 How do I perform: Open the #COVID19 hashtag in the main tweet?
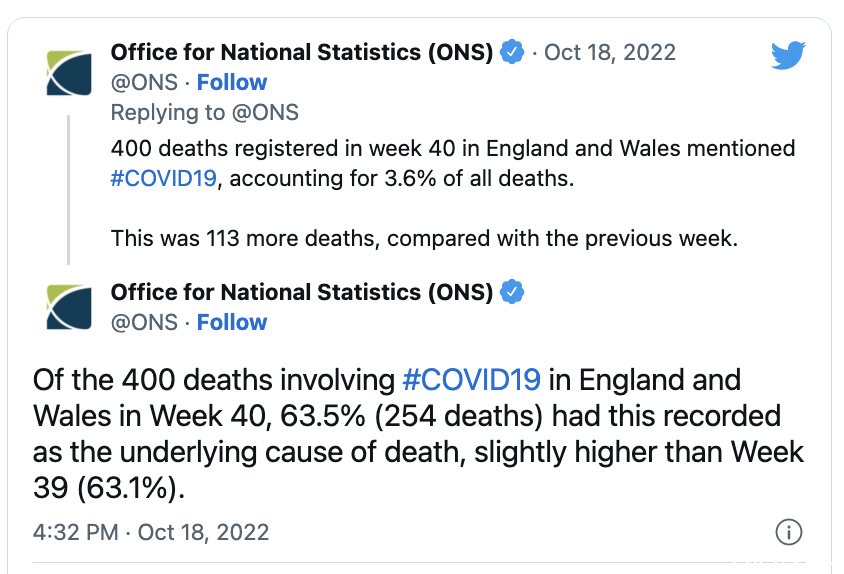pyautogui.click(x=472, y=380)
